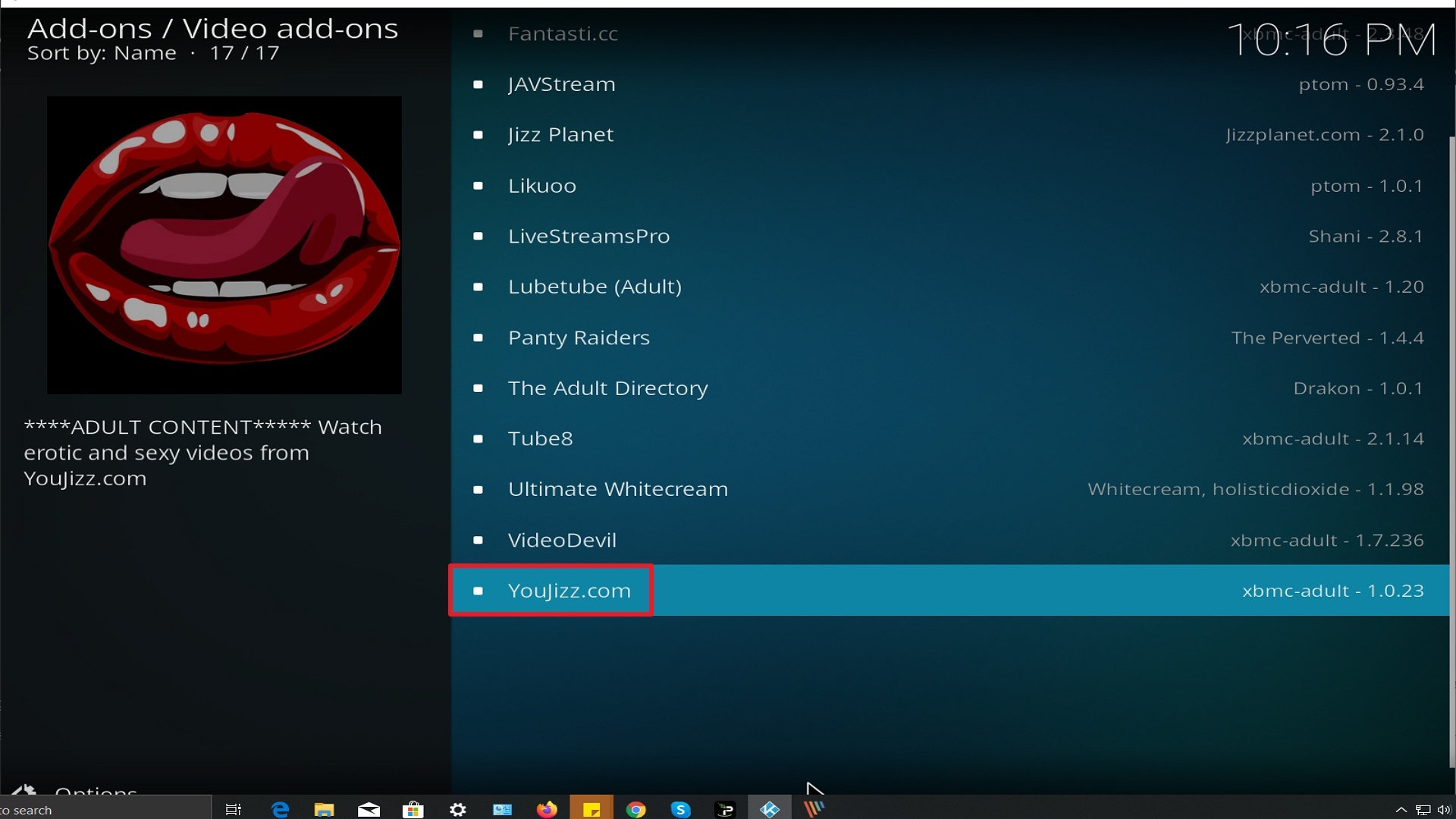Image resolution: width=1456 pixels, height=819 pixels.
Task: Open Task View in the taskbar
Action: click(x=234, y=809)
